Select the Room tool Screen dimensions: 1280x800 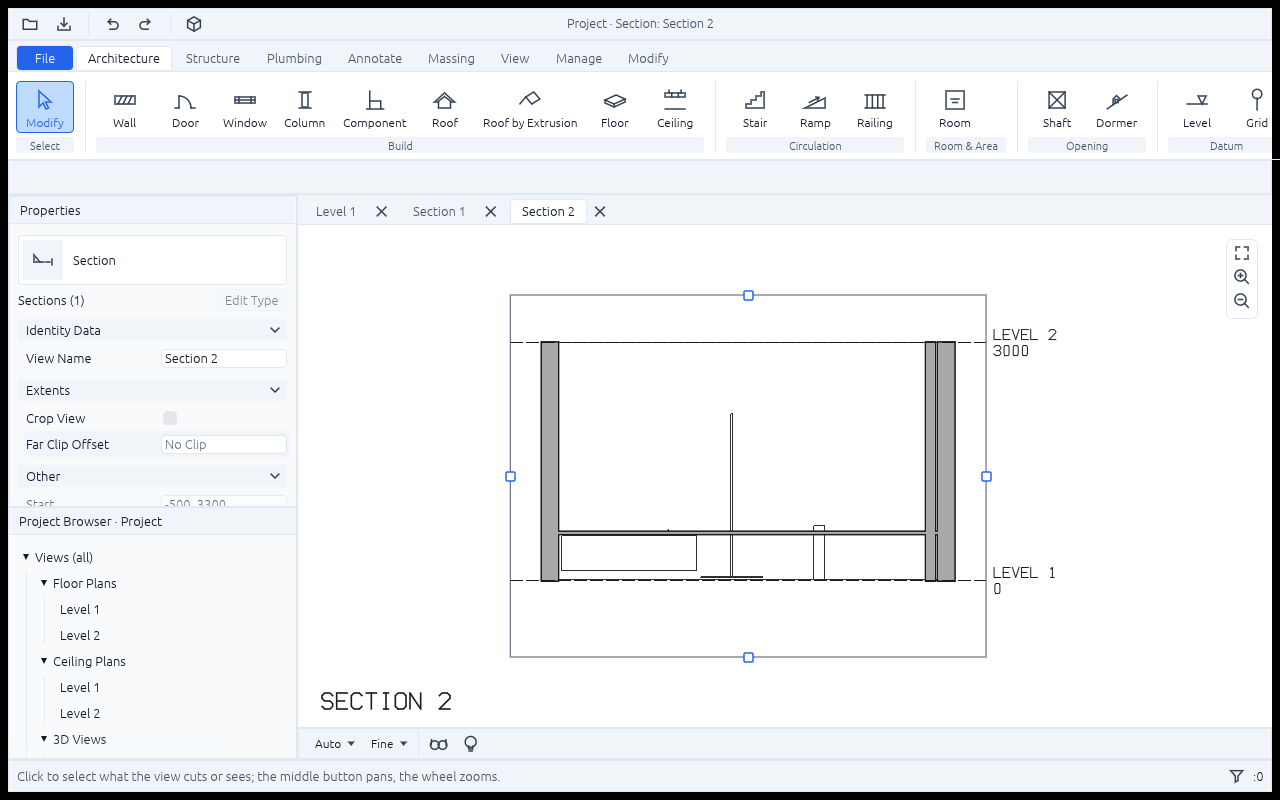955,108
